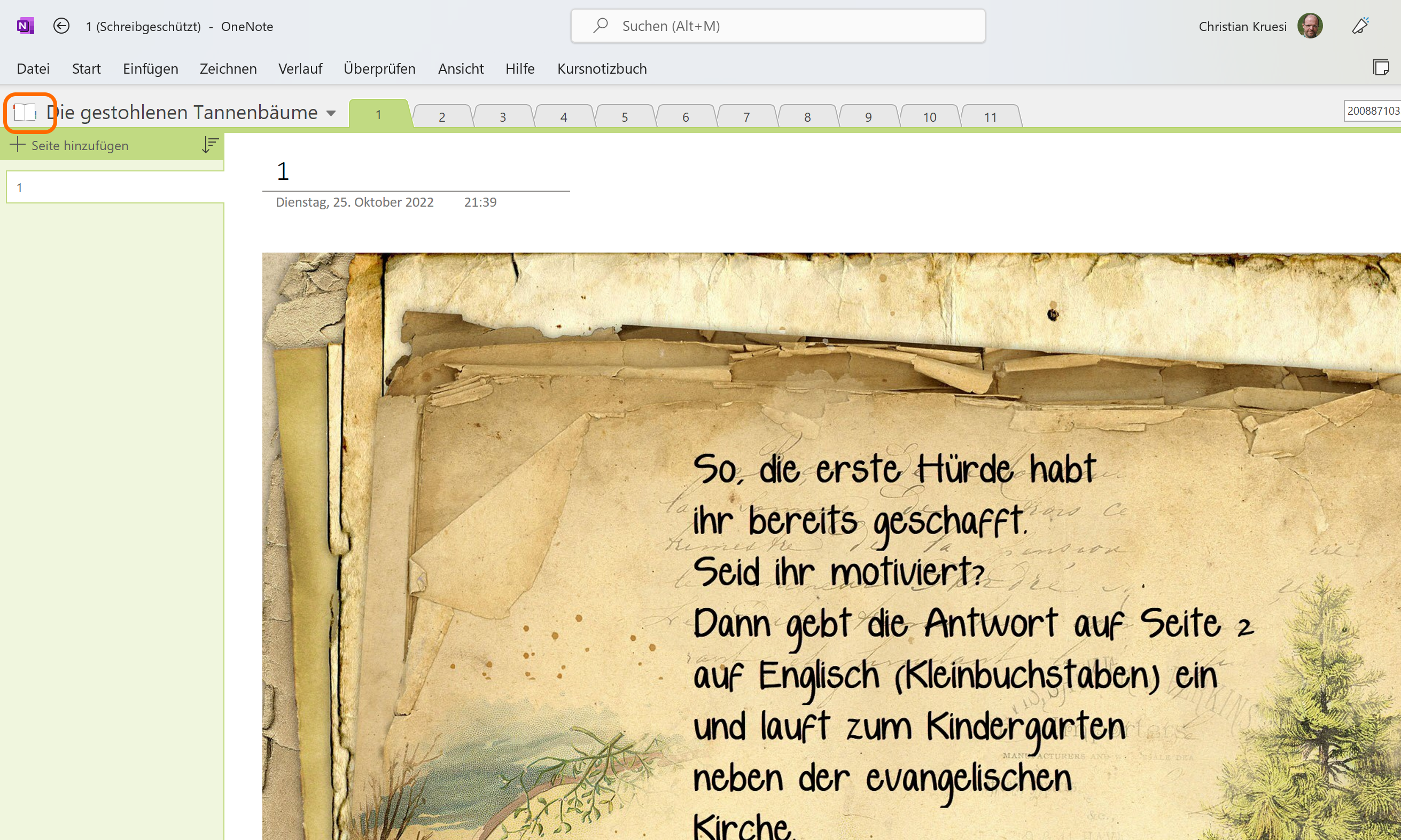This screenshot has height=840, width=1401.
Task: Open the sticky notes feed icon
Action: tap(1381, 68)
